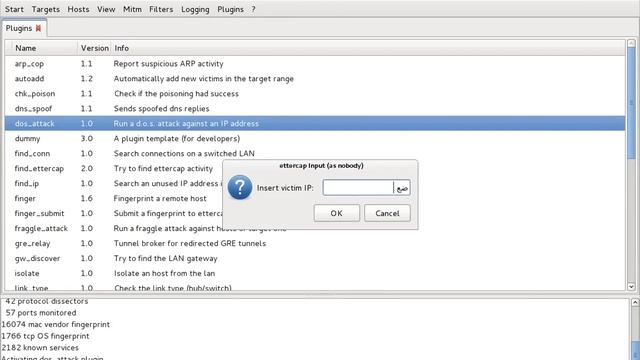The image size is (640, 360).
Task: Select the gw_discover plugin row
Action: point(315,258)
